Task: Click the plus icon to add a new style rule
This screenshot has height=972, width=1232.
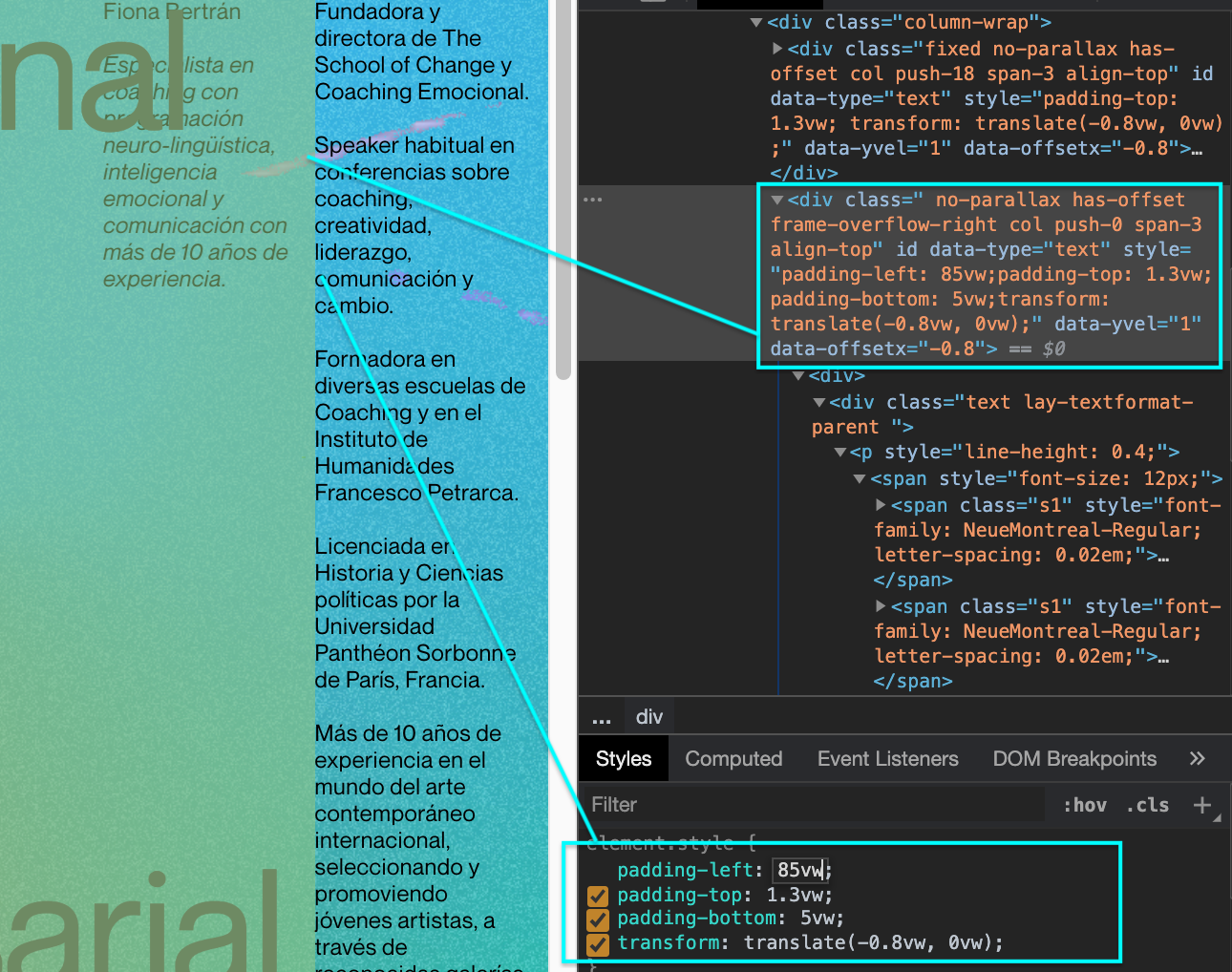Action: (x=1202, y=805)
